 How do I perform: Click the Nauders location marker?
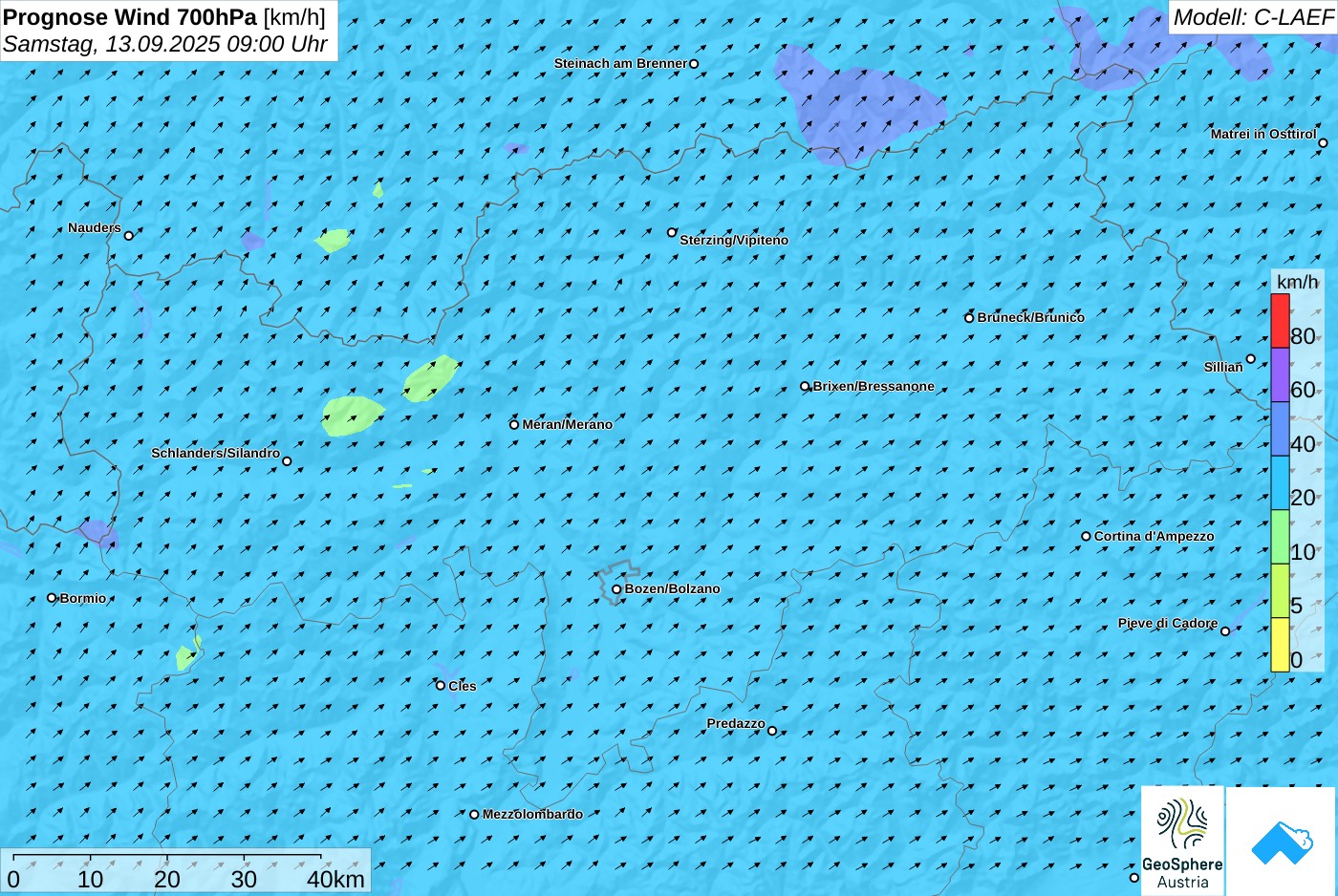[x=129, y=235]
